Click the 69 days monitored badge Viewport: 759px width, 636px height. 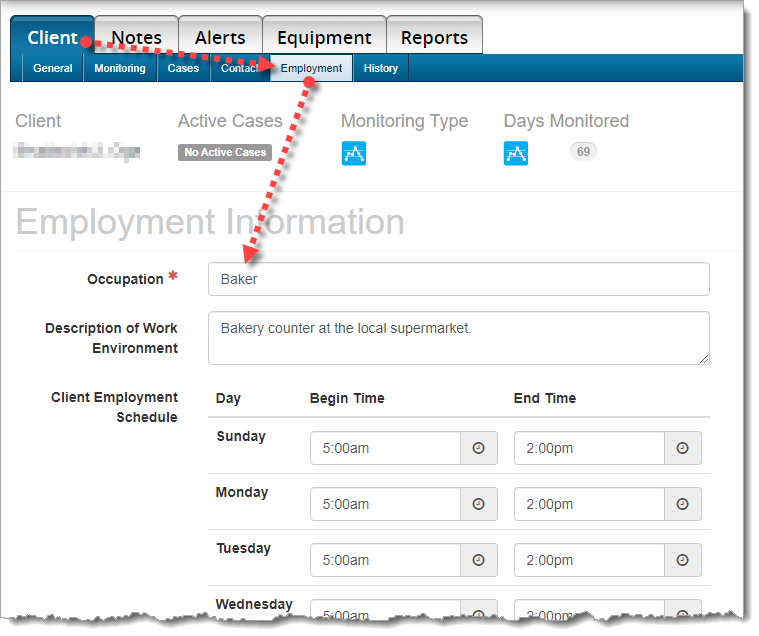[583, 152]
